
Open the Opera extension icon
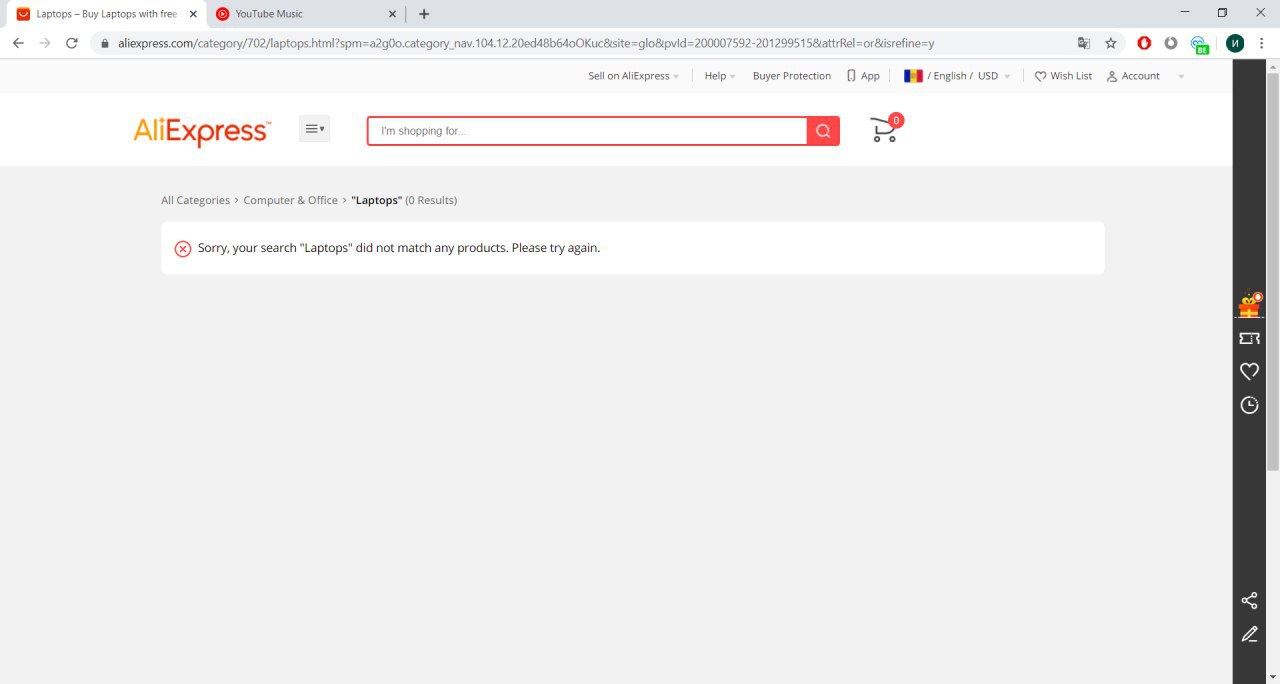[x=1144, y=43]
